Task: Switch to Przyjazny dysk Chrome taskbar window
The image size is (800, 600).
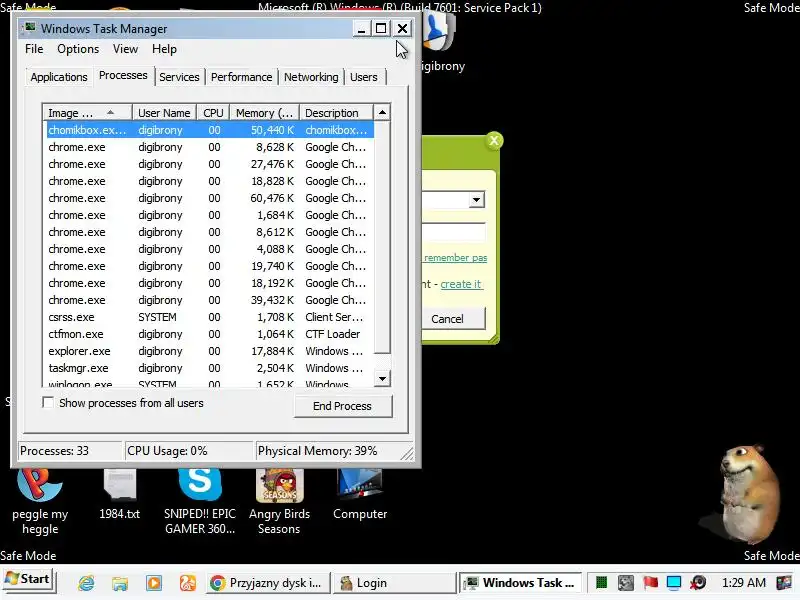Action: click(268, 583)
